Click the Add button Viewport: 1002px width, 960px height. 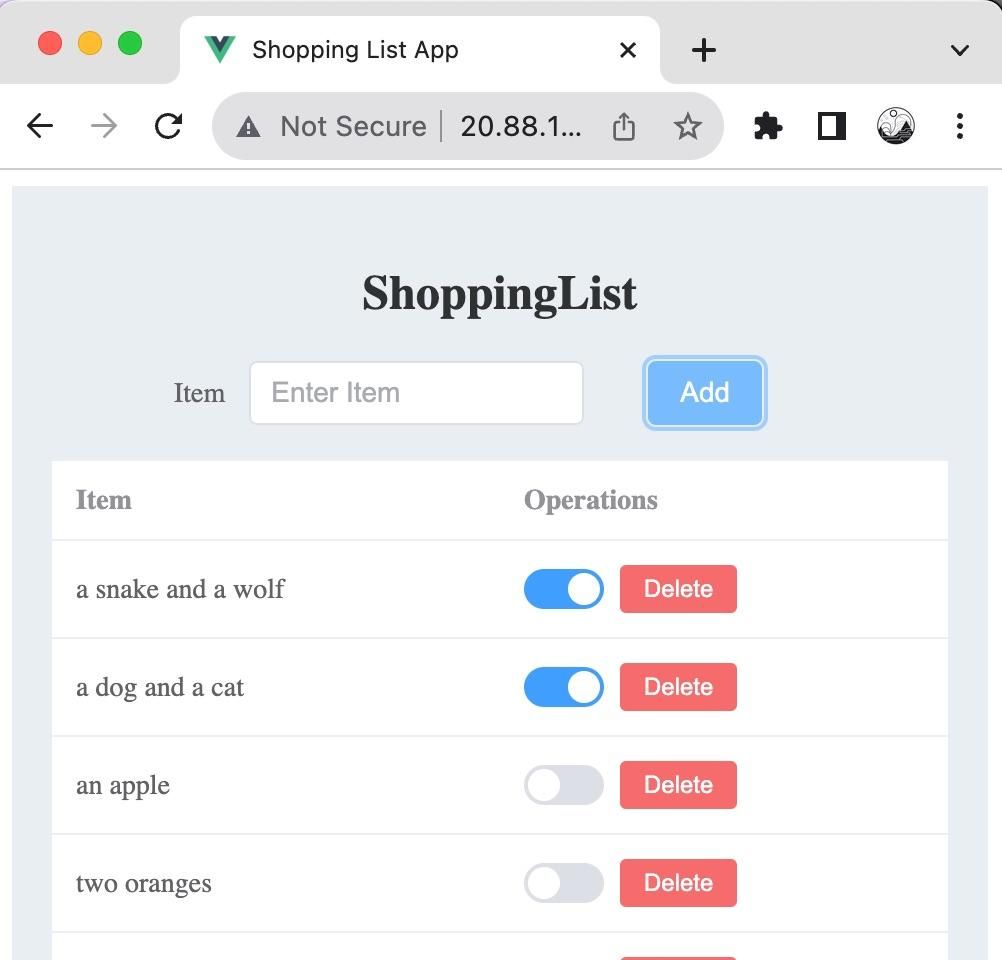coord(705,393)
